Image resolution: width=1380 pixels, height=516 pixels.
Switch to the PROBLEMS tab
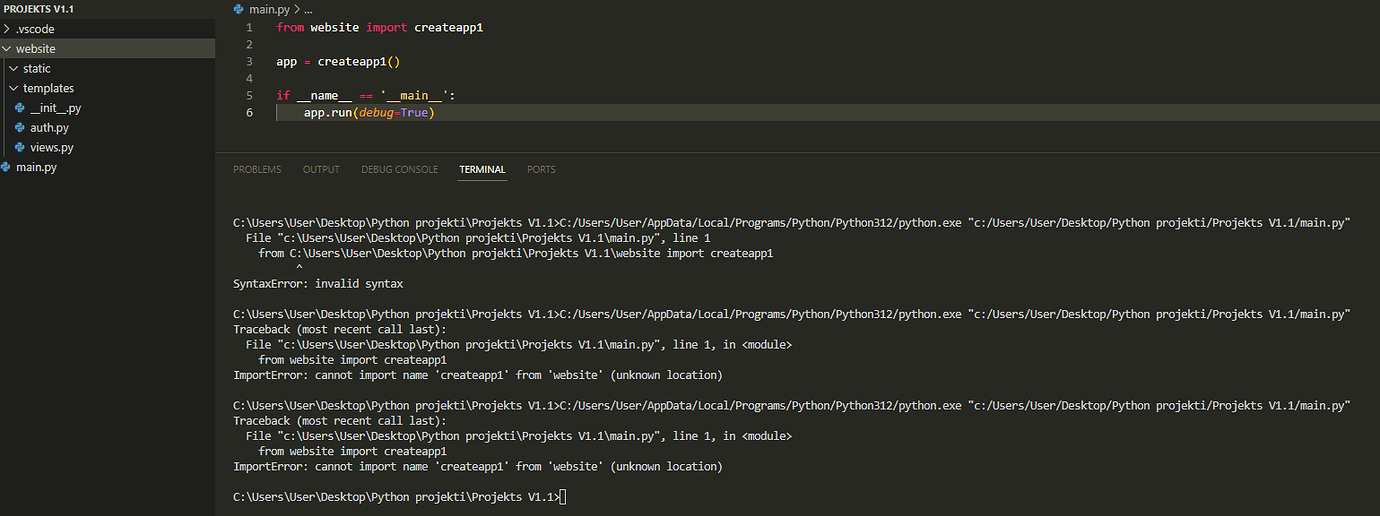[x=257, y=170]
